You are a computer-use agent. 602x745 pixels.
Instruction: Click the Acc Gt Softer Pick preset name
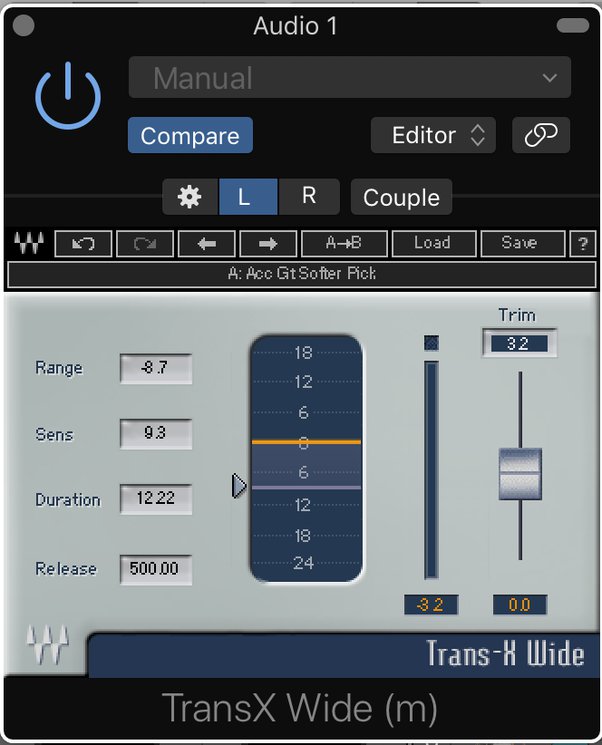pos(302,274)
